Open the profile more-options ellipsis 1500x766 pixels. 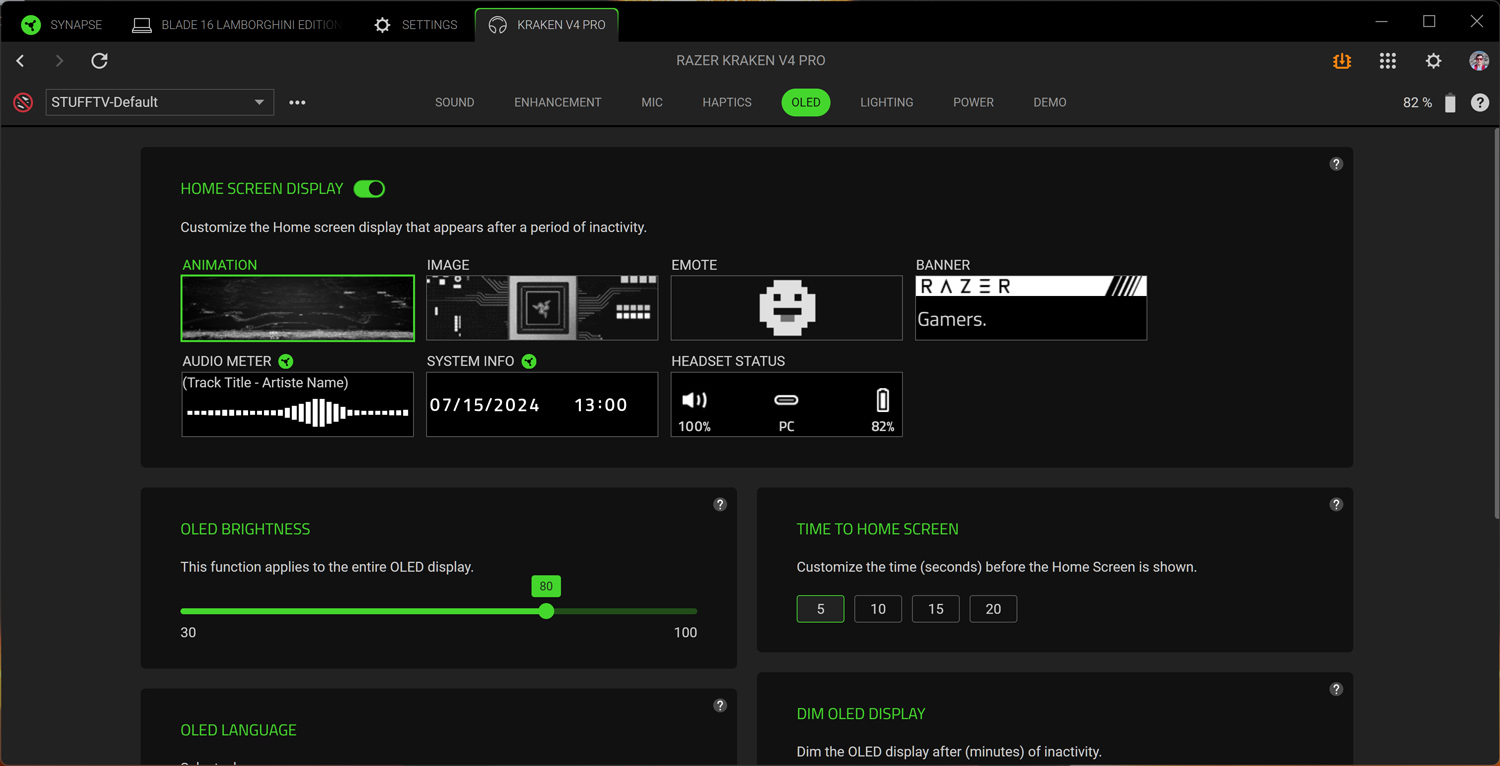(297, 102)
